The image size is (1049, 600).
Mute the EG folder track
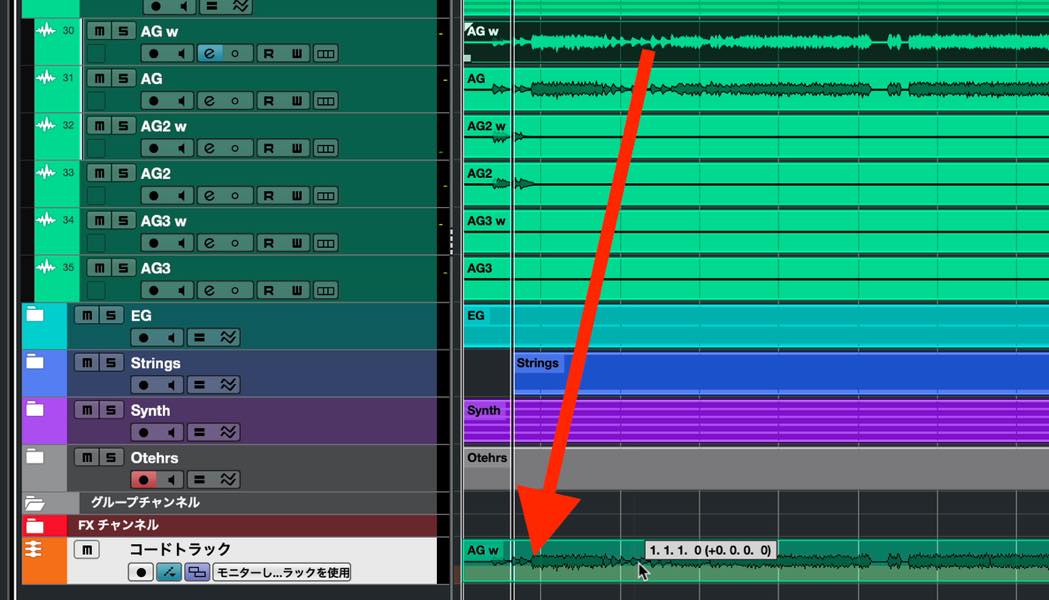87,315
